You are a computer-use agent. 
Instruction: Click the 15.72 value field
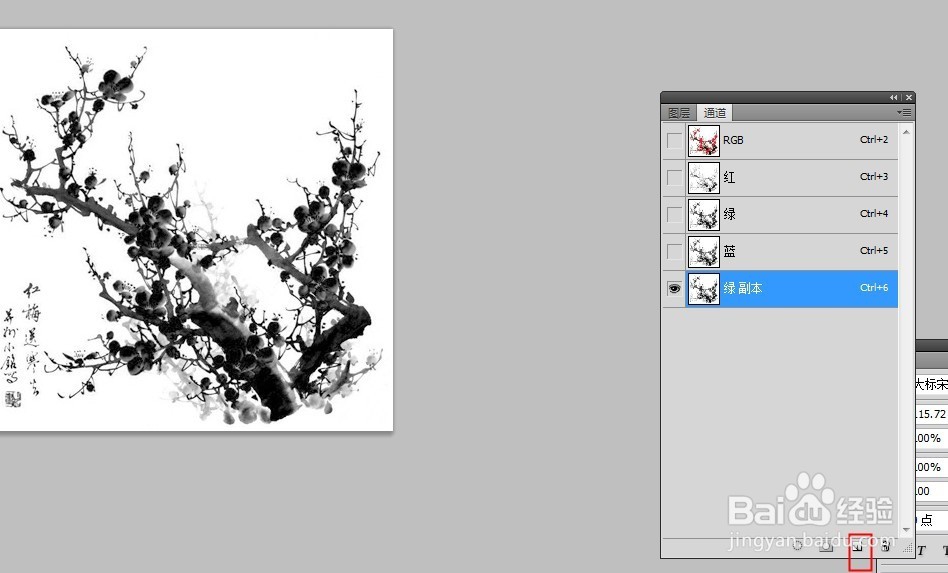point(930,414)
